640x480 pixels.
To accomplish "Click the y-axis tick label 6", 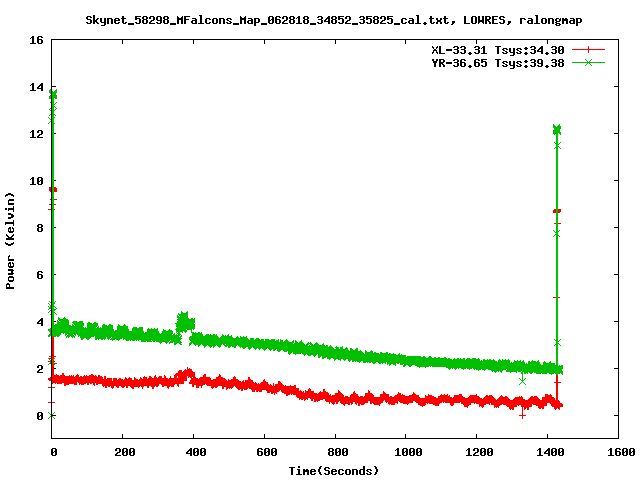I will tap(40, 275).
